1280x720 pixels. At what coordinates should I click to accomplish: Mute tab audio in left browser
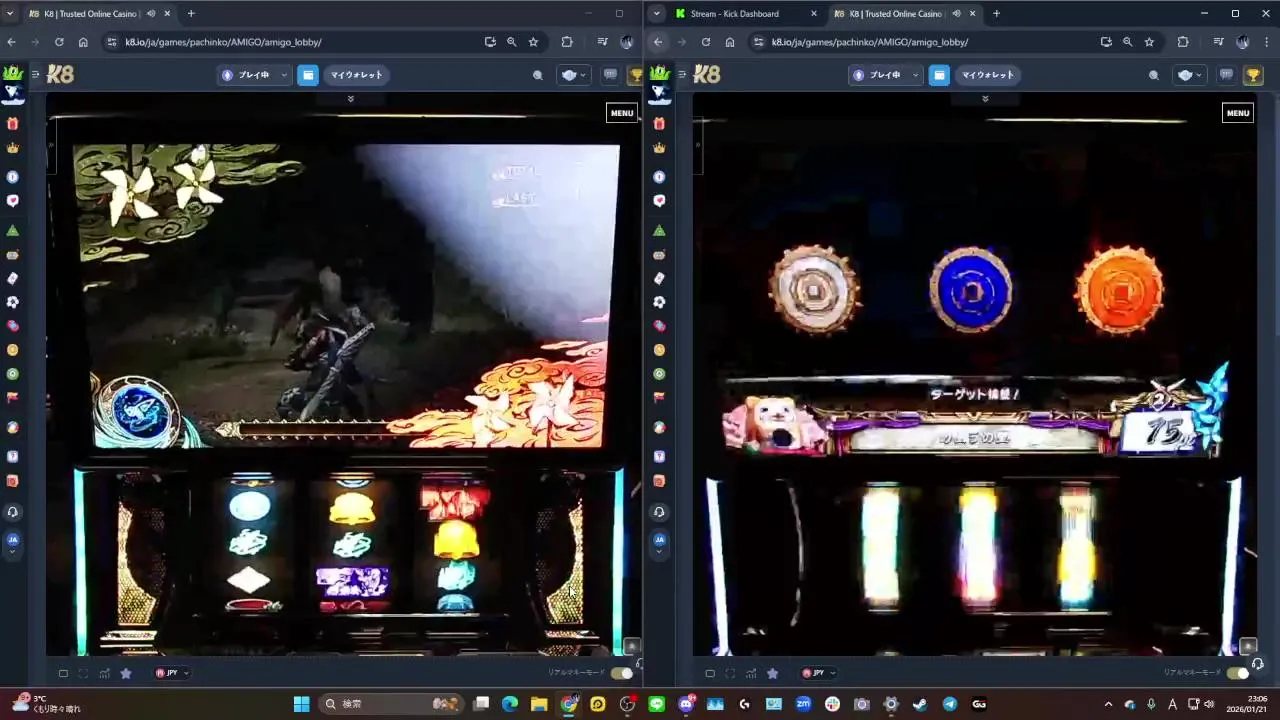[x=151, y=14]
